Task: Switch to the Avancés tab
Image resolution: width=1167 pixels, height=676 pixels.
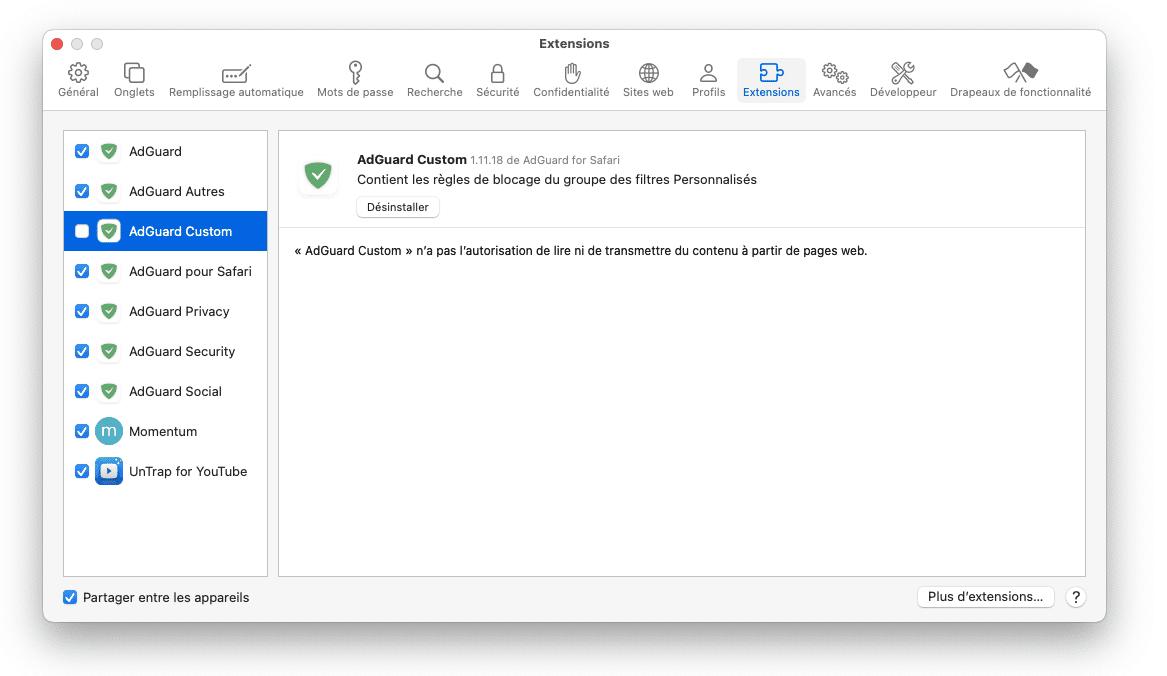Action: pyautogui.click(x=834, y=80)
